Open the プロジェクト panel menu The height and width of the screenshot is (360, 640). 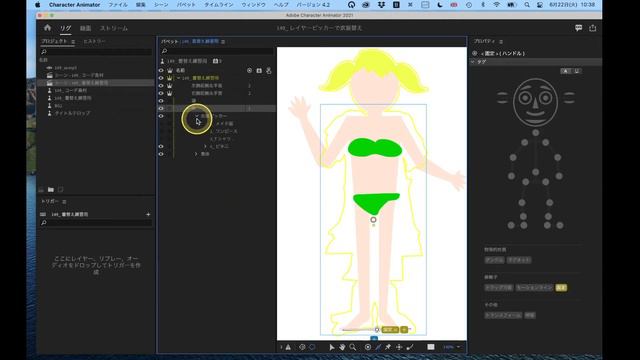[73, 41]
